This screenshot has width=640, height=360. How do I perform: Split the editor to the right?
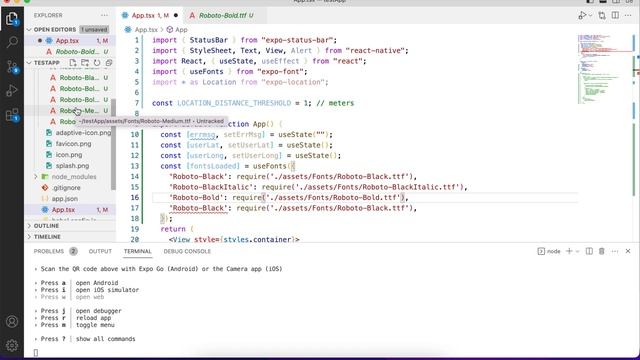click(x=615, y=16)
